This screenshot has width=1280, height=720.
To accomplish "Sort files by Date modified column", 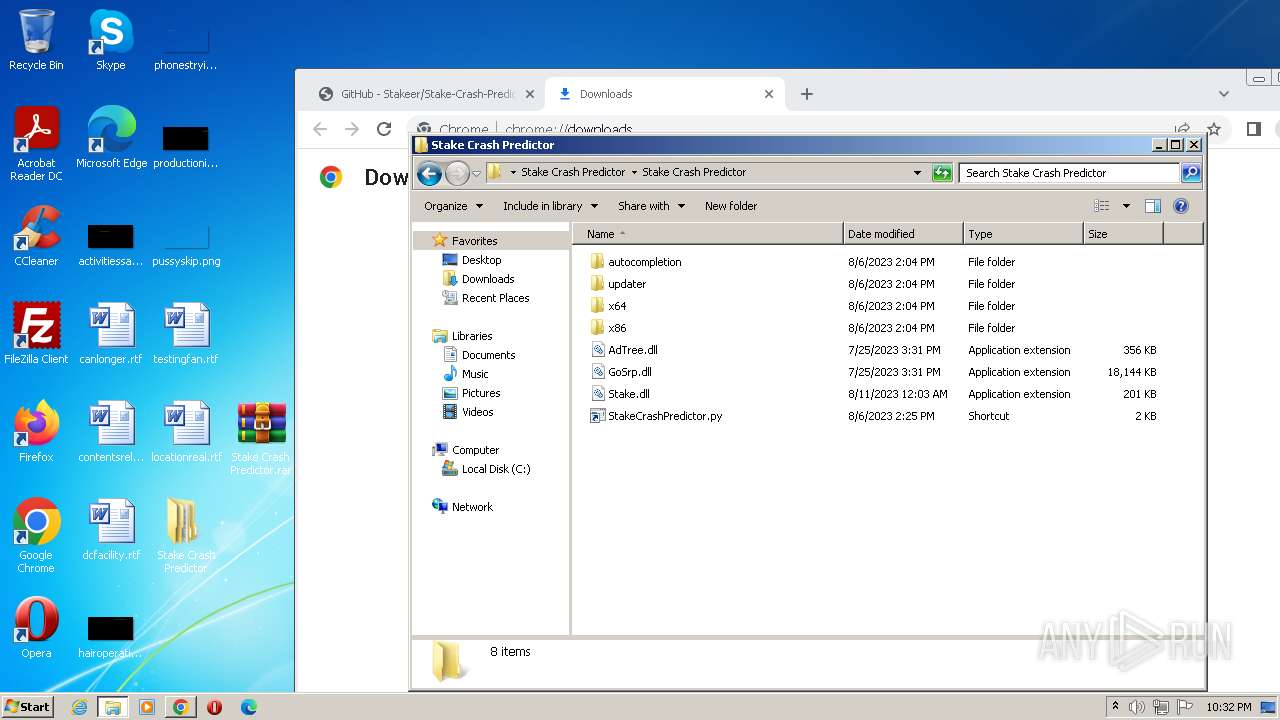I will 903,234.
